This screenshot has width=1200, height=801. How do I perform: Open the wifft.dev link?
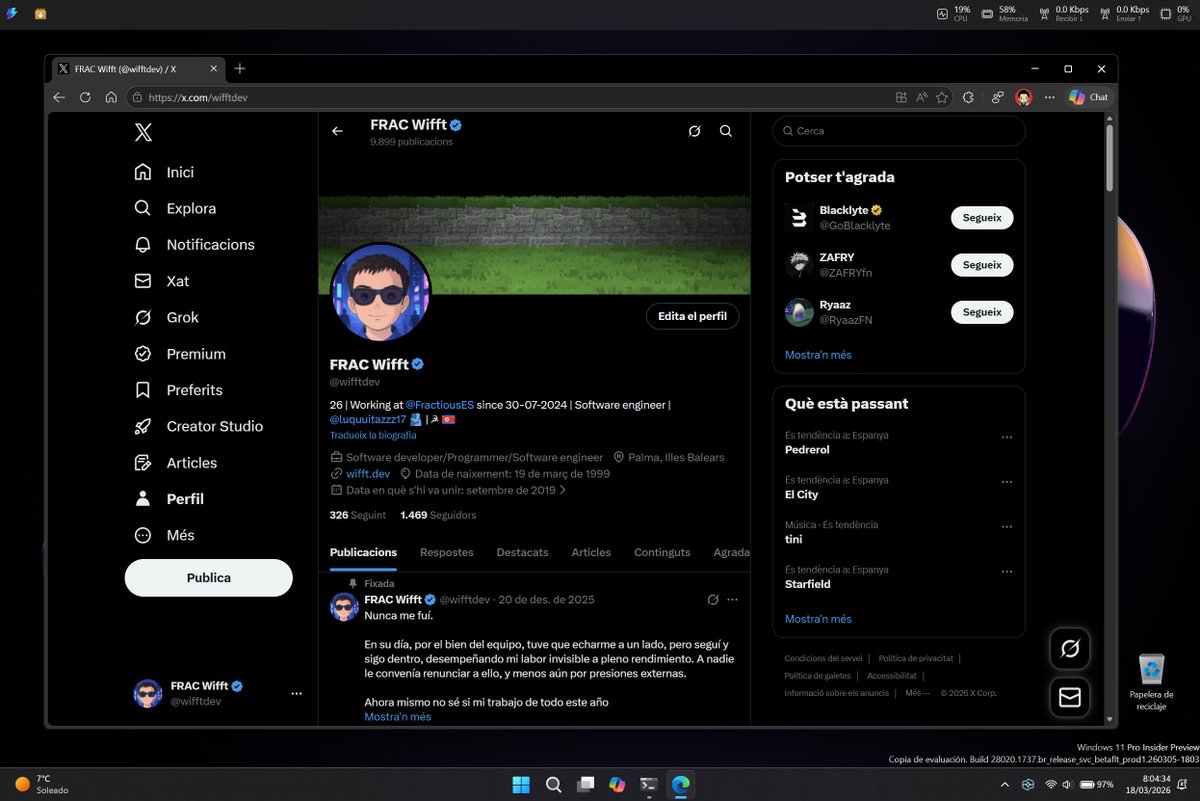[367, 473]
